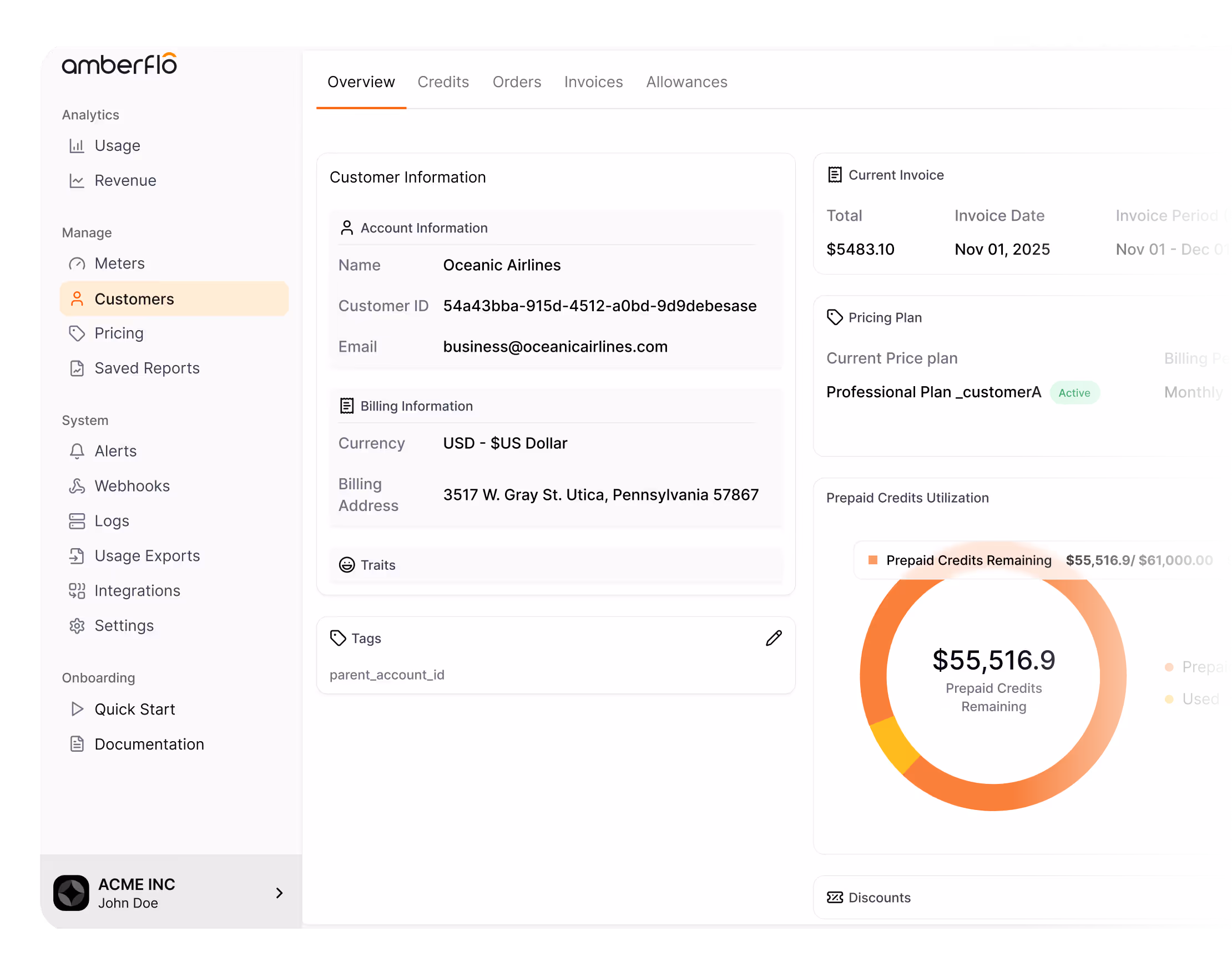Screen dimensions: 1232x962
Task: Click the Meters gauge icon
Action: point(77,264)
